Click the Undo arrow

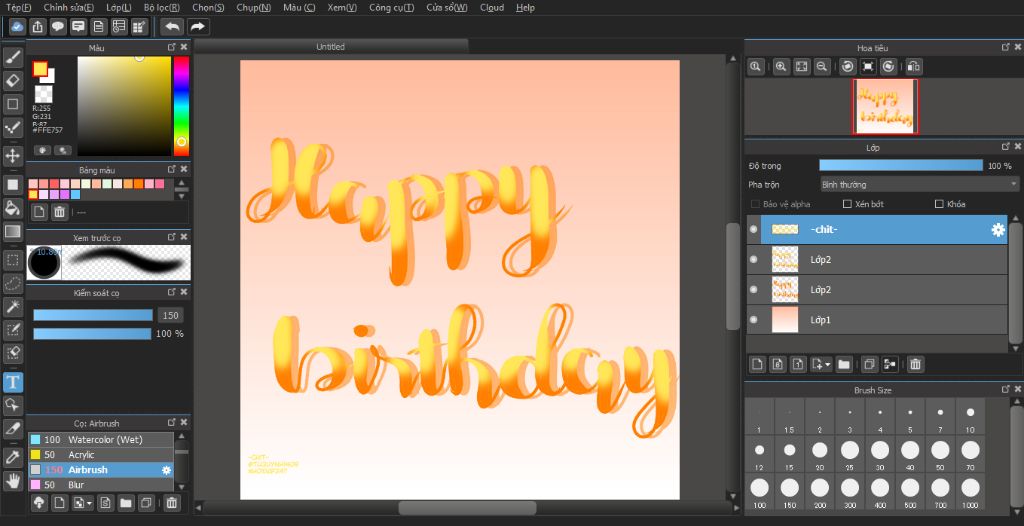tap(172, 27)
